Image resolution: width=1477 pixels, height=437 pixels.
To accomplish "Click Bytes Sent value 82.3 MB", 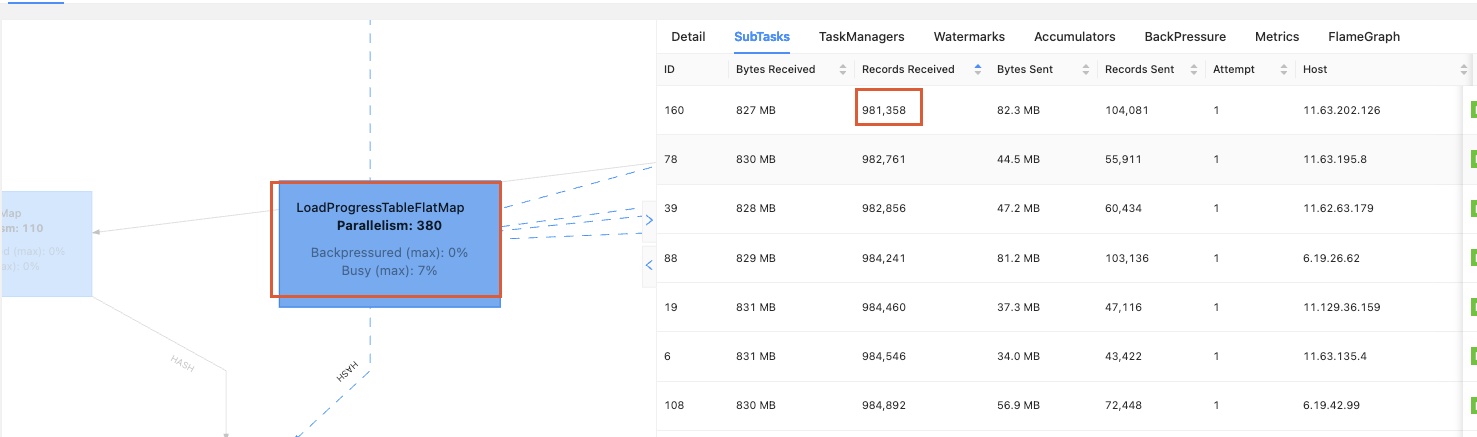I will point(1018,110).
